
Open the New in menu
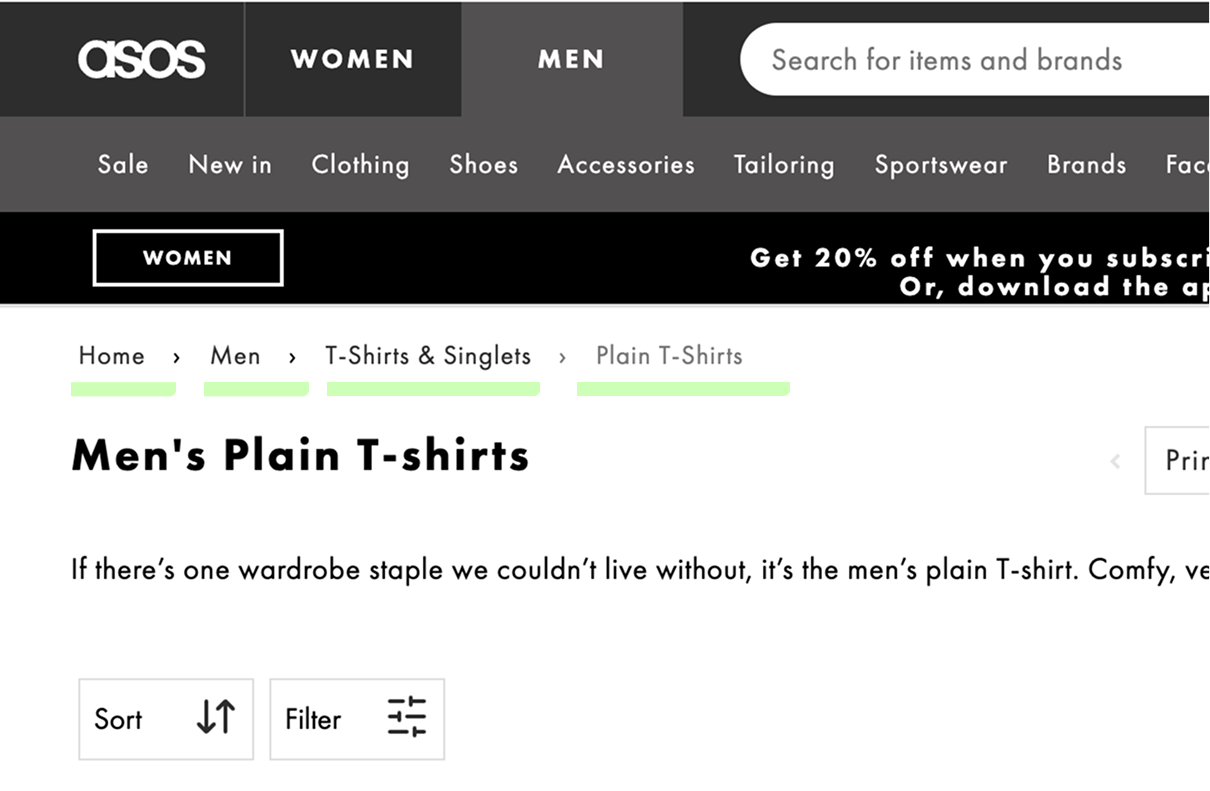click(230, 164)
